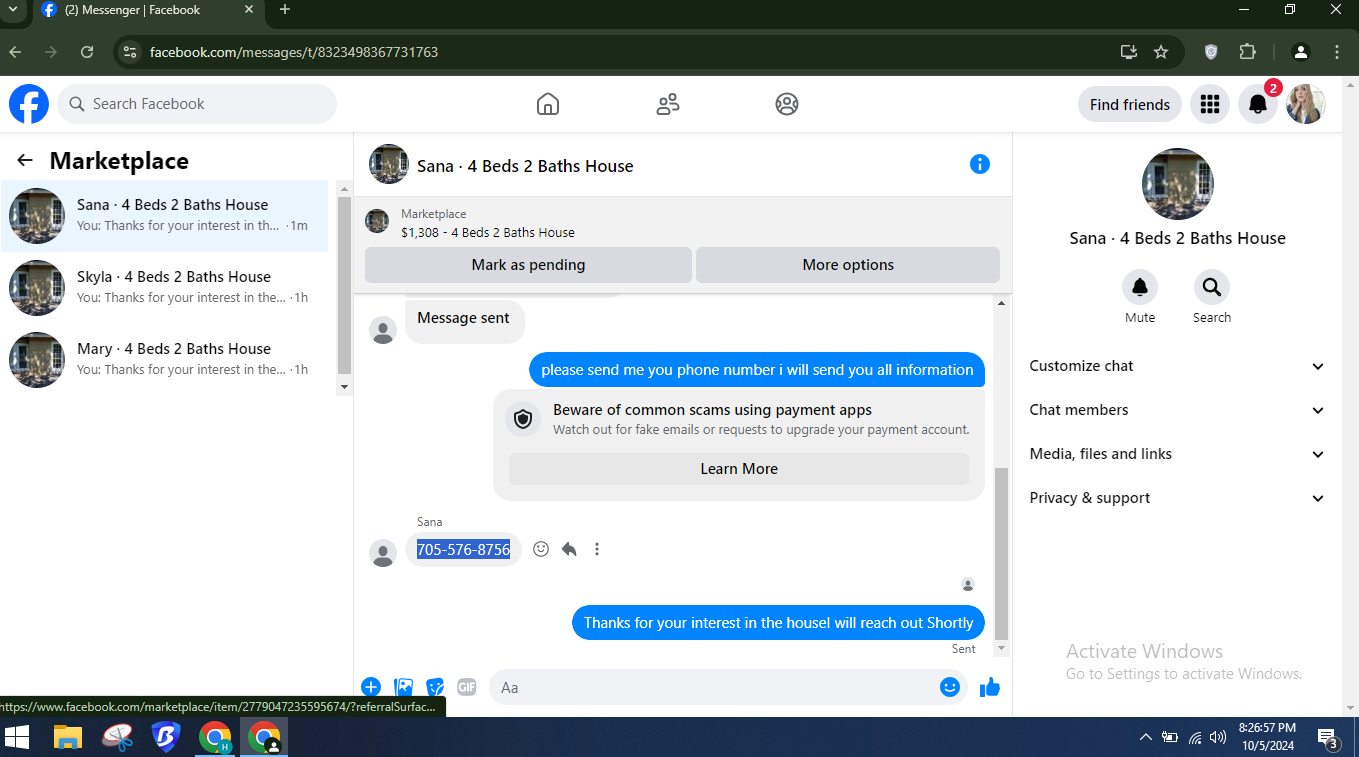The height and width of the screenshot is (757, 1359).
Task: Reload the page in Chrome
Action: (x=87, y=52)
